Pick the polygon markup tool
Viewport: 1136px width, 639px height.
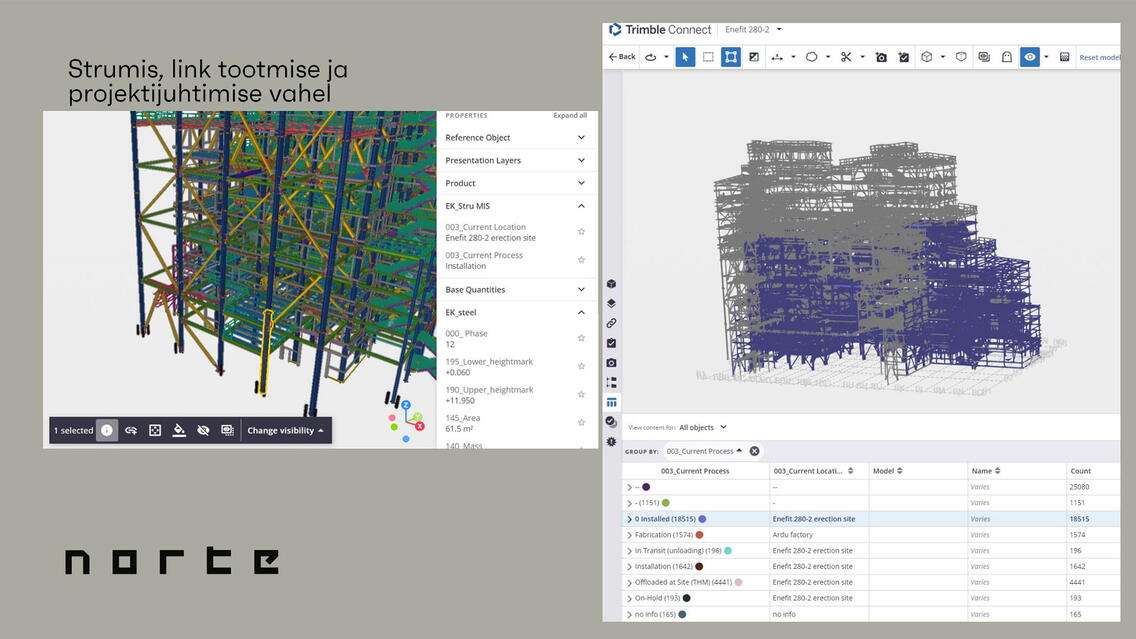click(811, 57)
